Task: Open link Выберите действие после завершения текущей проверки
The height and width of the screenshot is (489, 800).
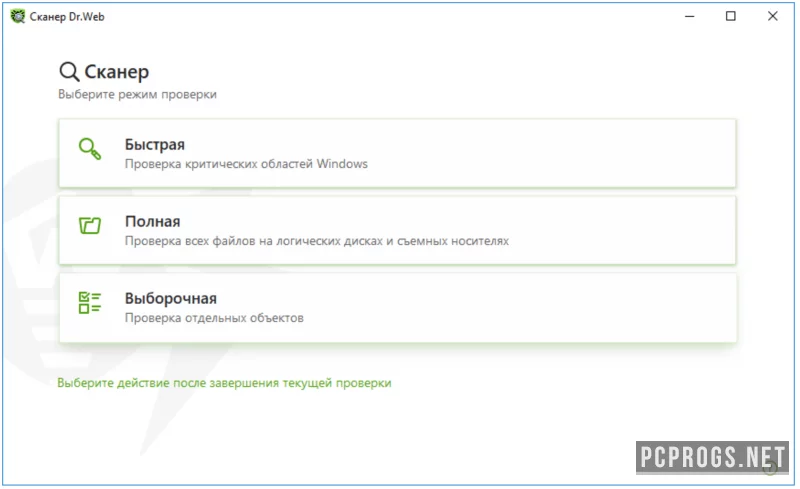Action: pos(224,383)
